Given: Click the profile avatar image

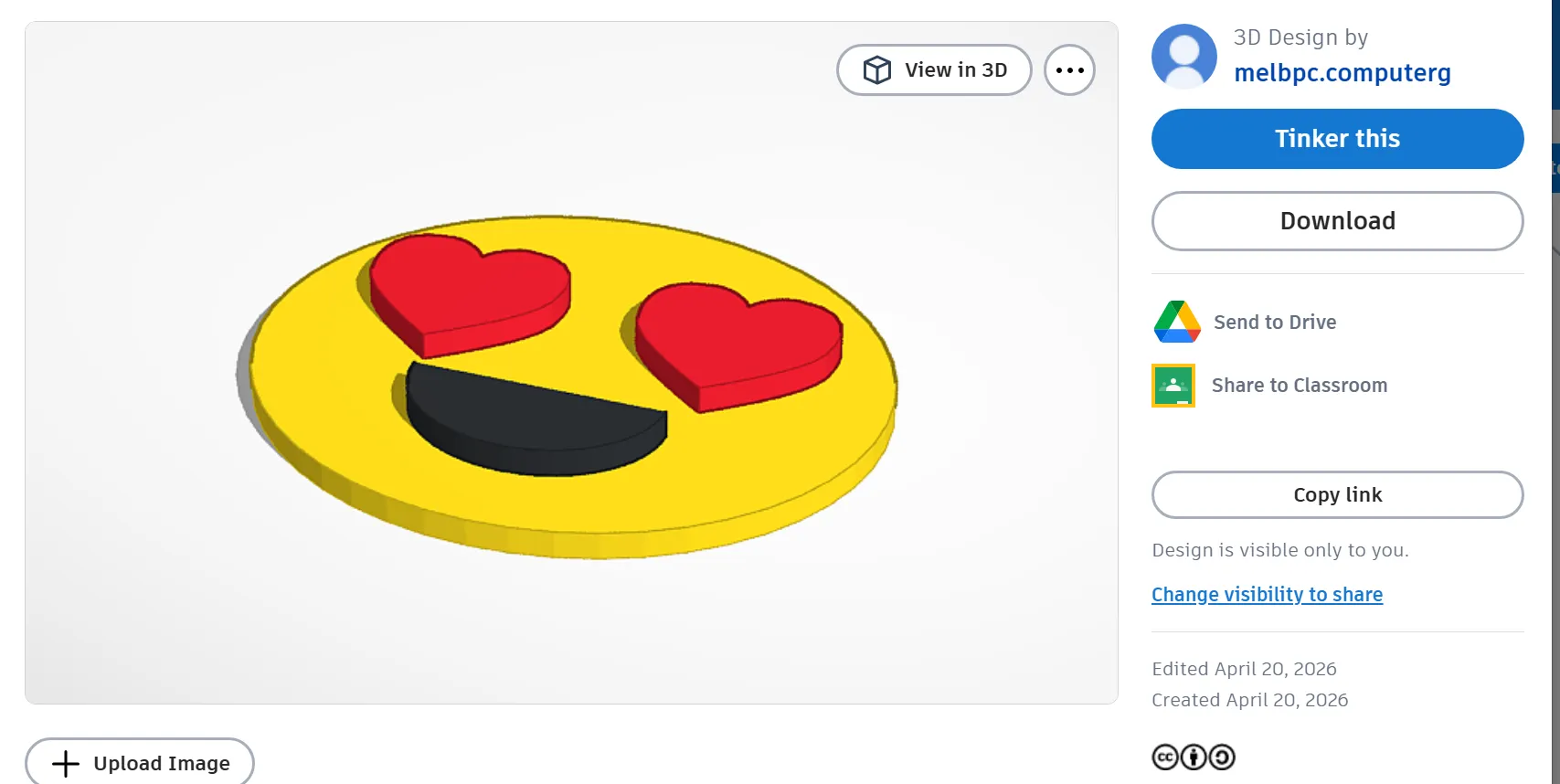Looking at the screenshot, I should pos(1183,56).
